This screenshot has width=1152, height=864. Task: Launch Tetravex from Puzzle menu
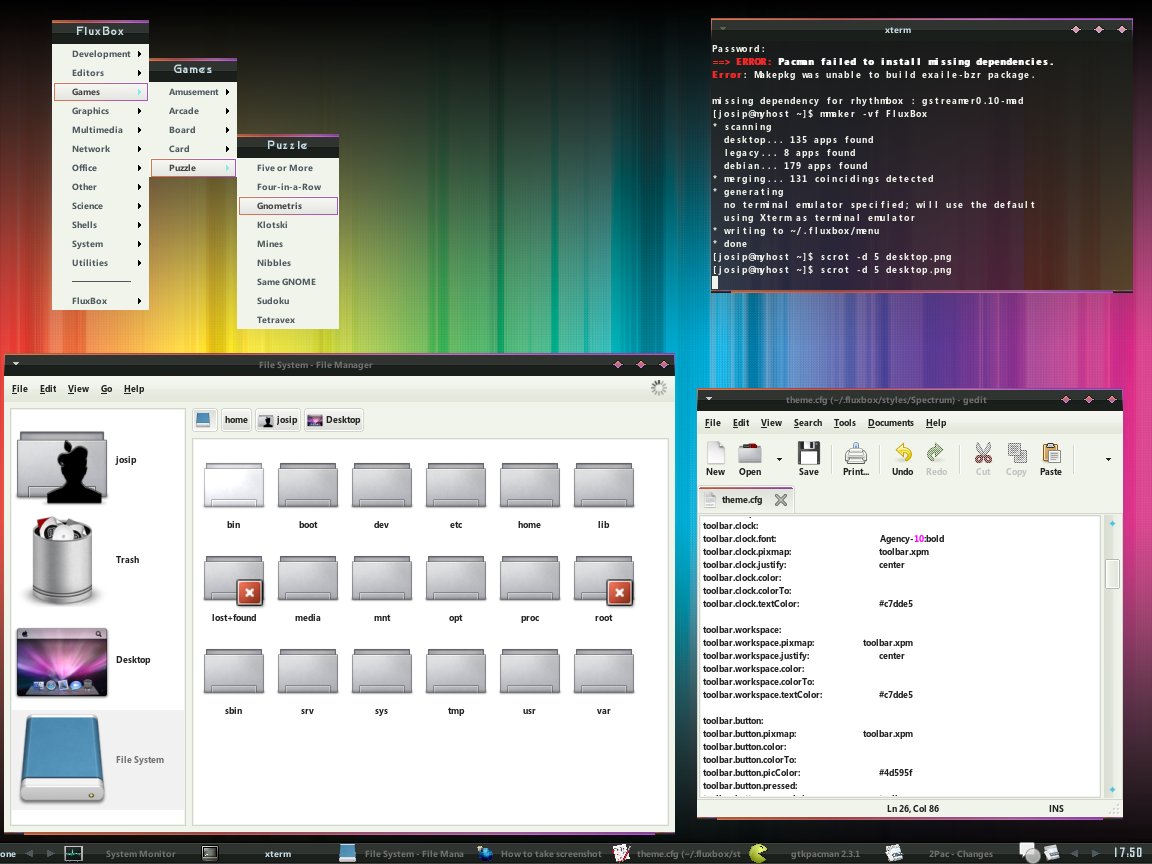[x=288, y=320]
